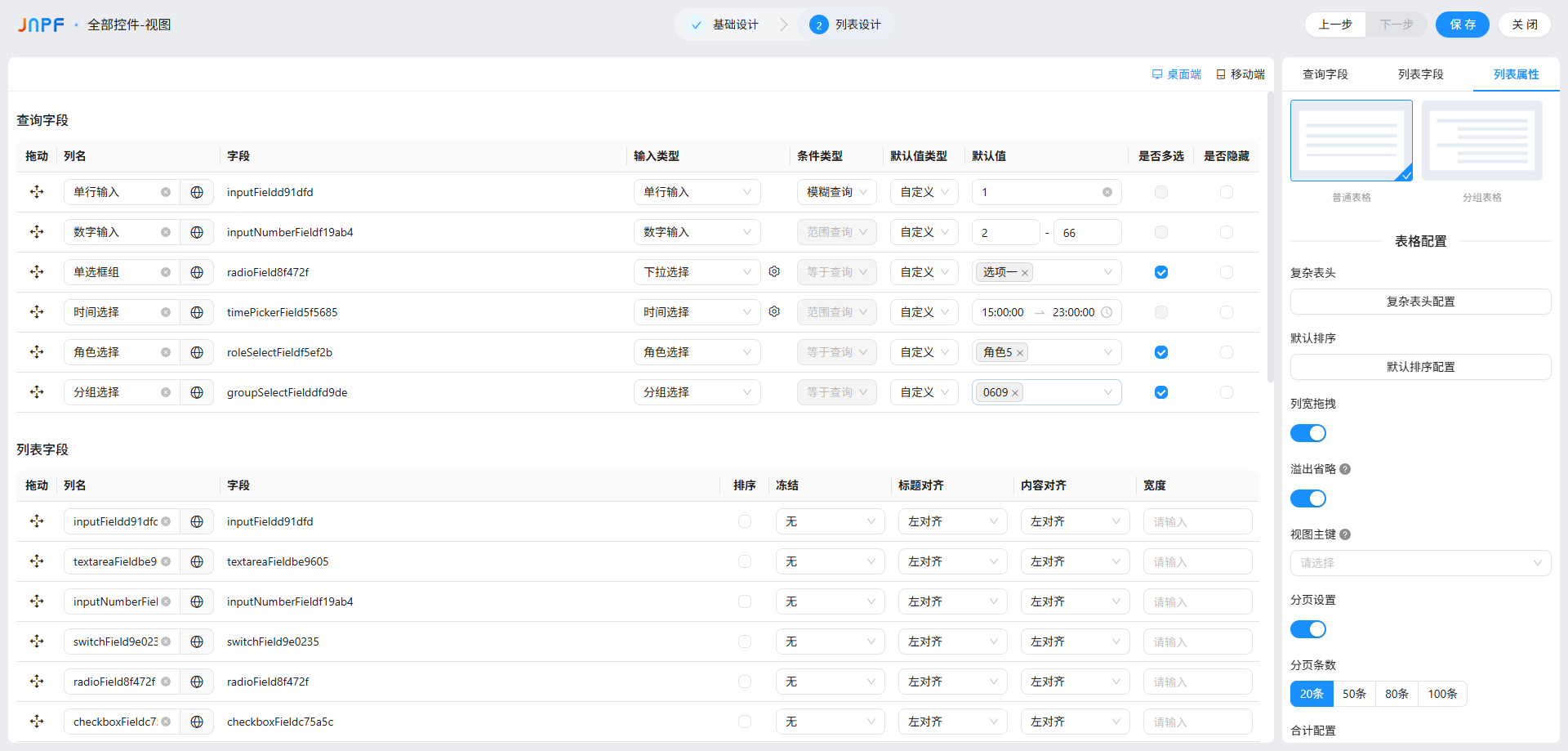Toggle the 列宽拖拽 switch off
The image size is (1568, 751).
pyautogui.click(x=1307, y=433)
